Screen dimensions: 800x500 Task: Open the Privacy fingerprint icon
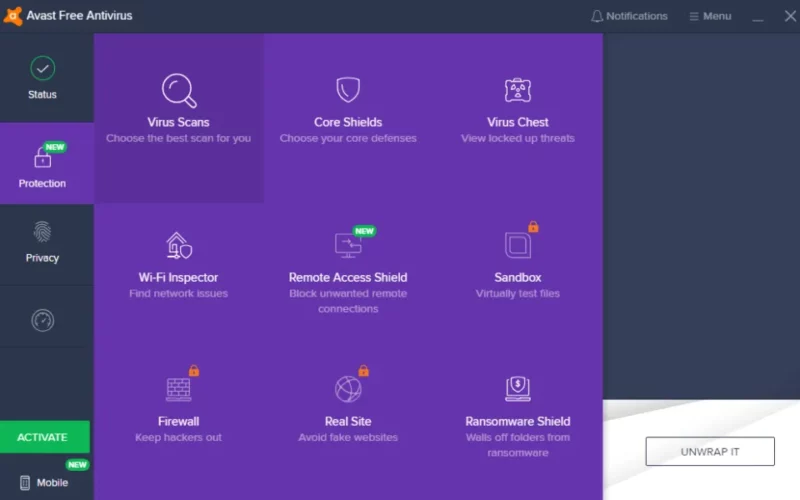(42, 232)
